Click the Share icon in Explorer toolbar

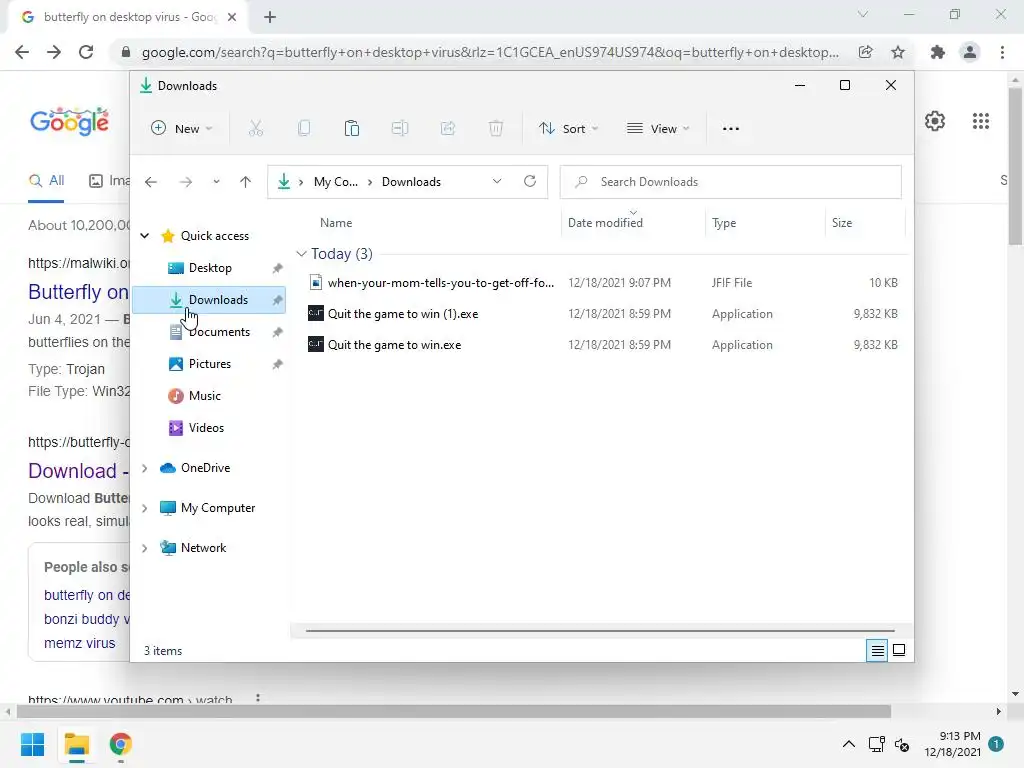pyautogui.click(x=448, y=129)
